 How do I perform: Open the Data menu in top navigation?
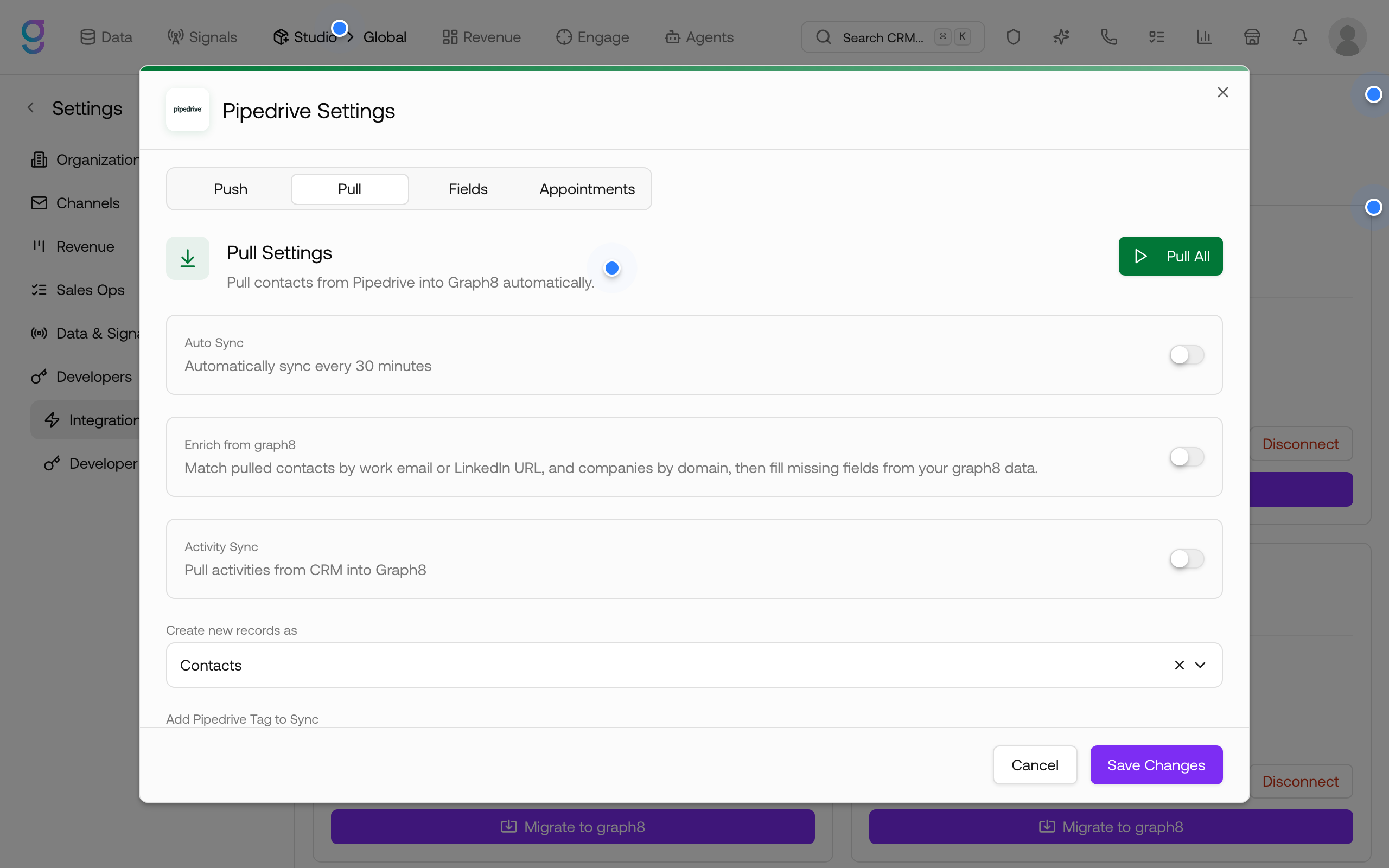coord(106,37)
